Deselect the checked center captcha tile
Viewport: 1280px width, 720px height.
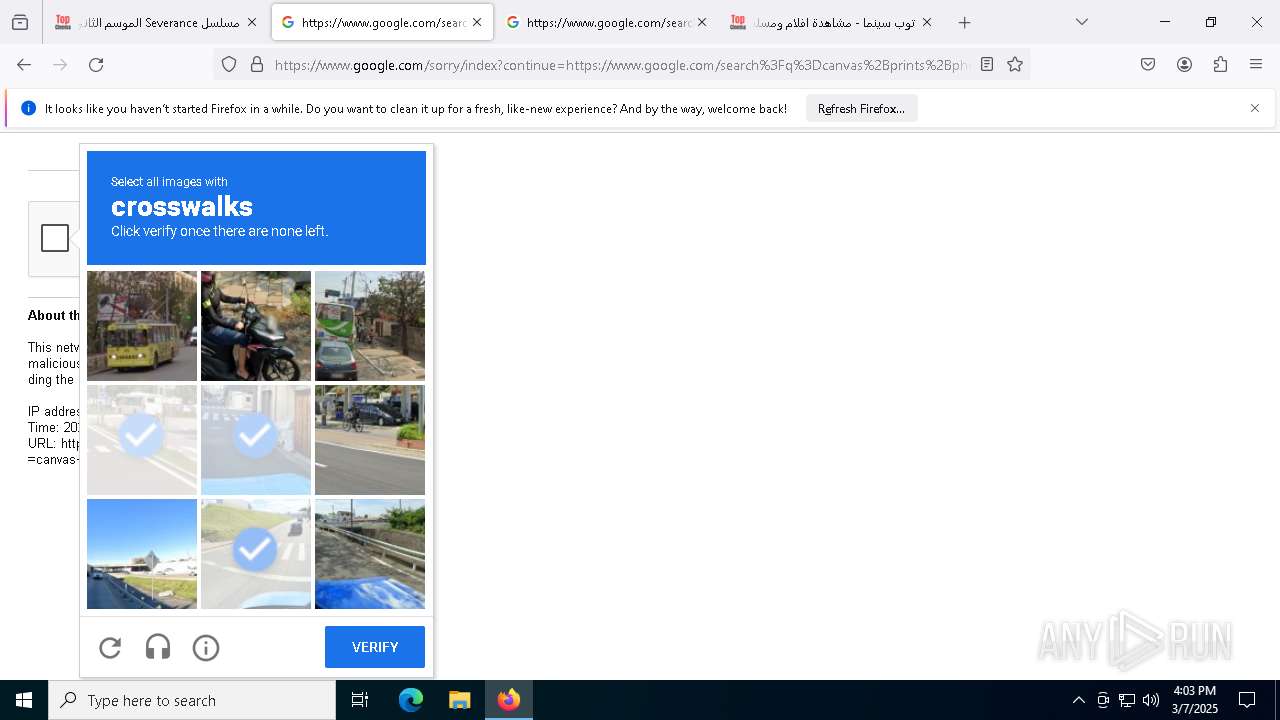tap(256, 440)
